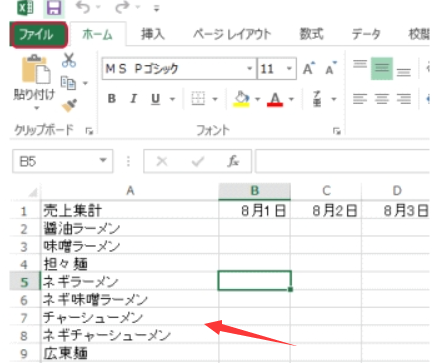445x363 pixels.
Task: Expand the Name Box dropdown
Action: pos(103,161)
